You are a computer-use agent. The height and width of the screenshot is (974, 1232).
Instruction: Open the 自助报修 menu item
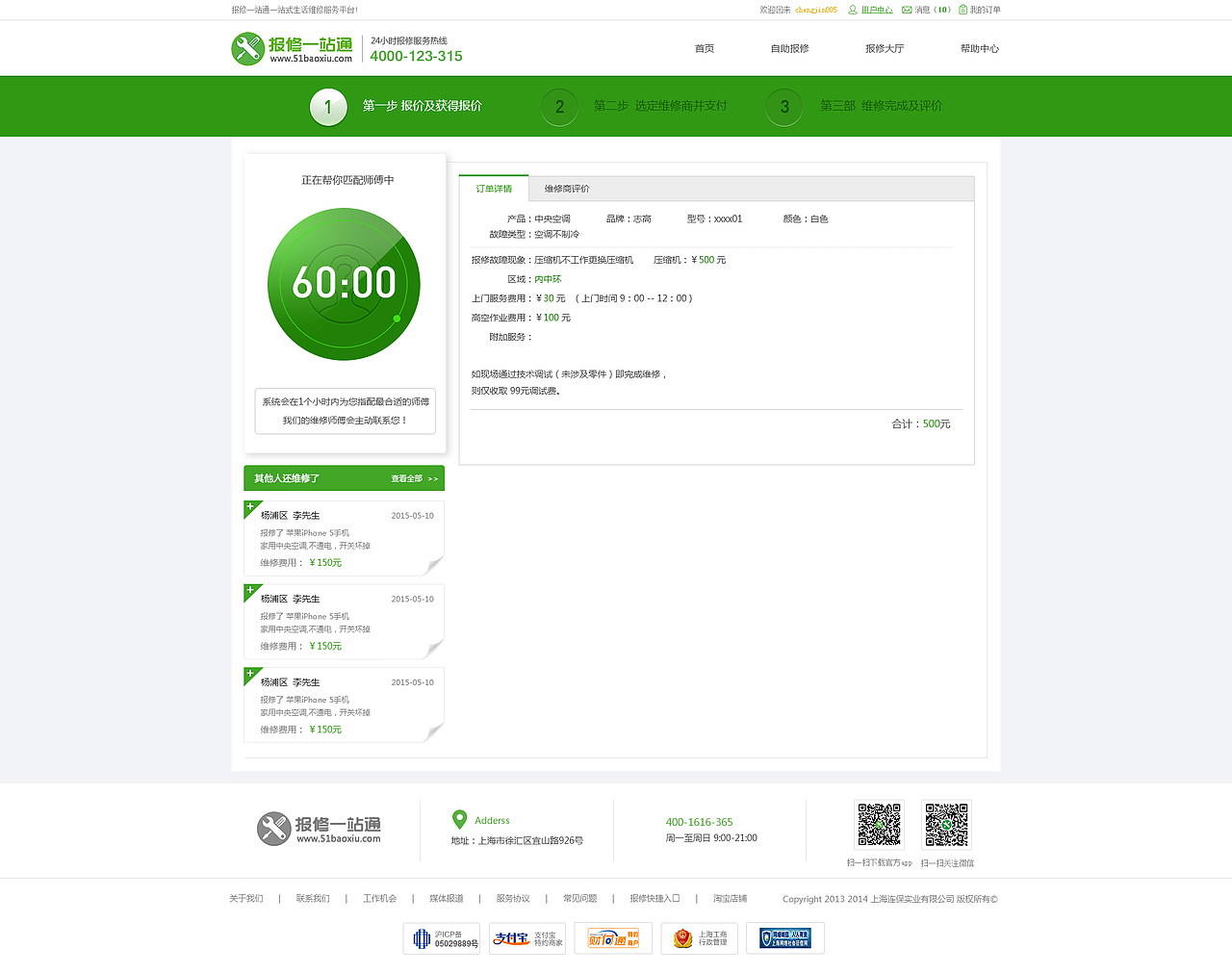(790, 48)
